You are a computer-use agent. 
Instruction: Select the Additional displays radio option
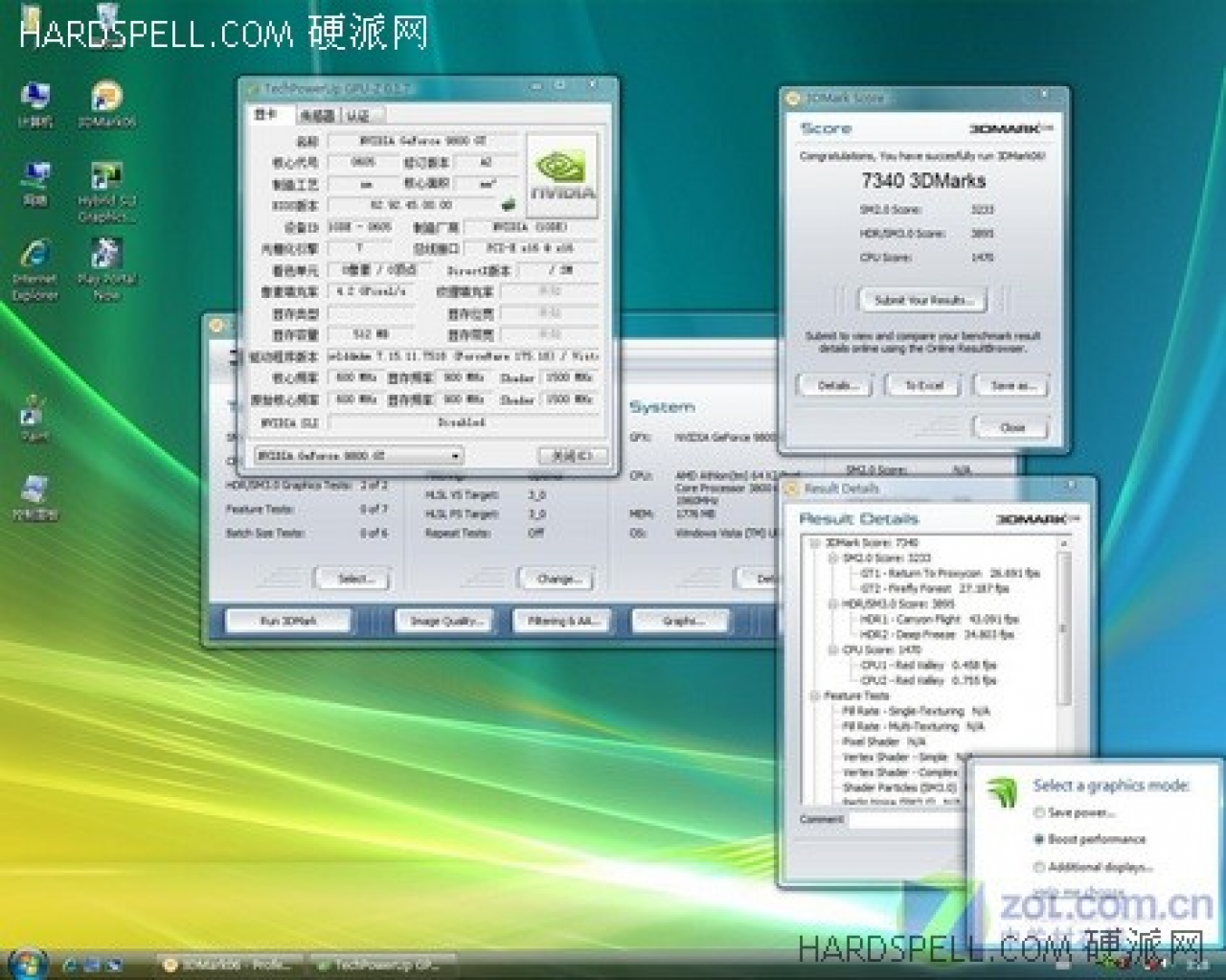point(1038,867)
